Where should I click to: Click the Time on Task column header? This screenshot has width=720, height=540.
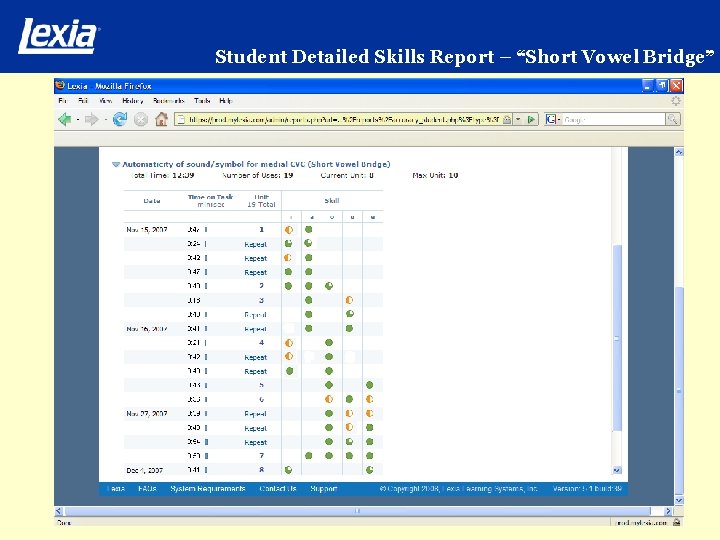click(x=211, y=201)
